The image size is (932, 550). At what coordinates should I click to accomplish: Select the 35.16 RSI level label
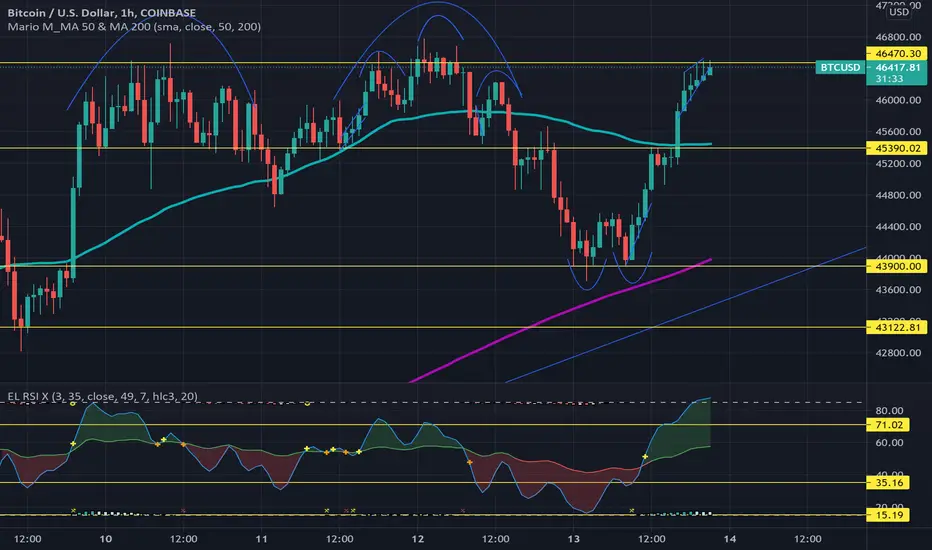(889, 482)
